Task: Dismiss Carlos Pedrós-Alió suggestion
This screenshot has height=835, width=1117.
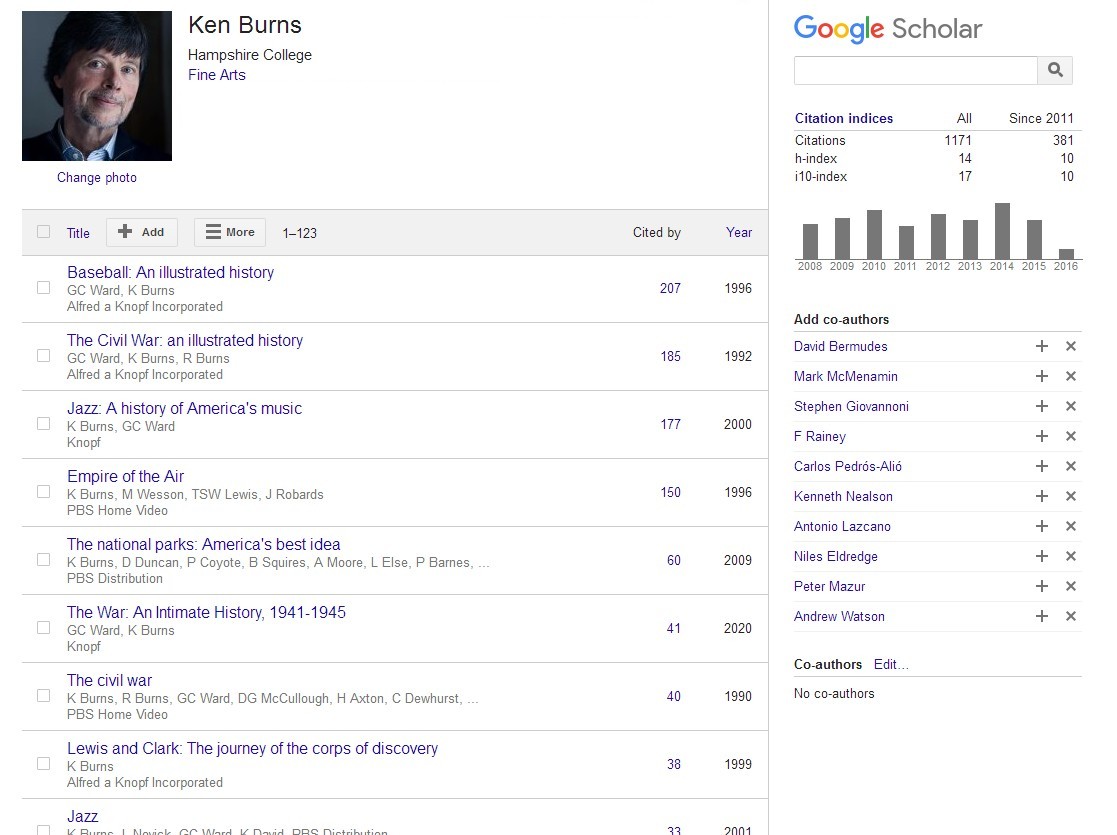Action: click(1070, 466)
